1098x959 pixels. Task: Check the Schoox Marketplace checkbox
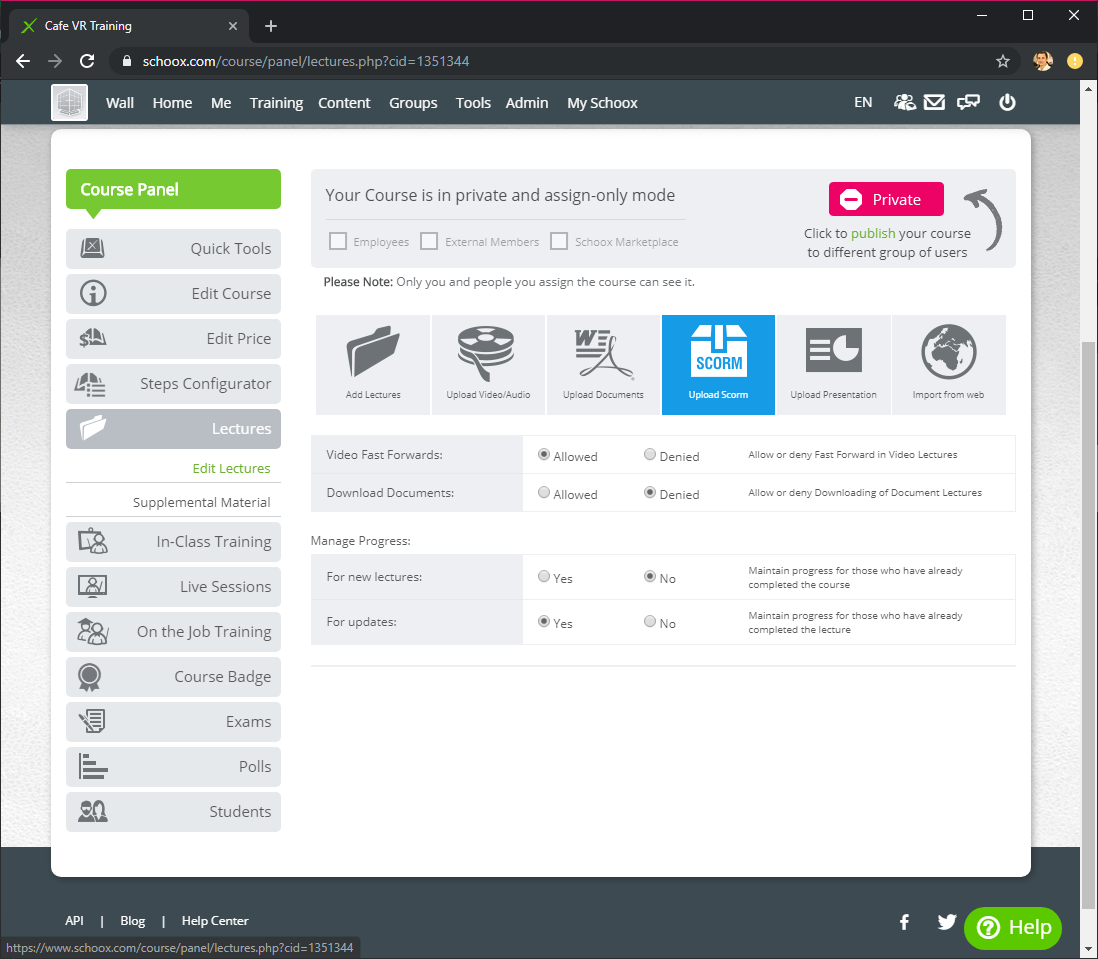[559, 242]
